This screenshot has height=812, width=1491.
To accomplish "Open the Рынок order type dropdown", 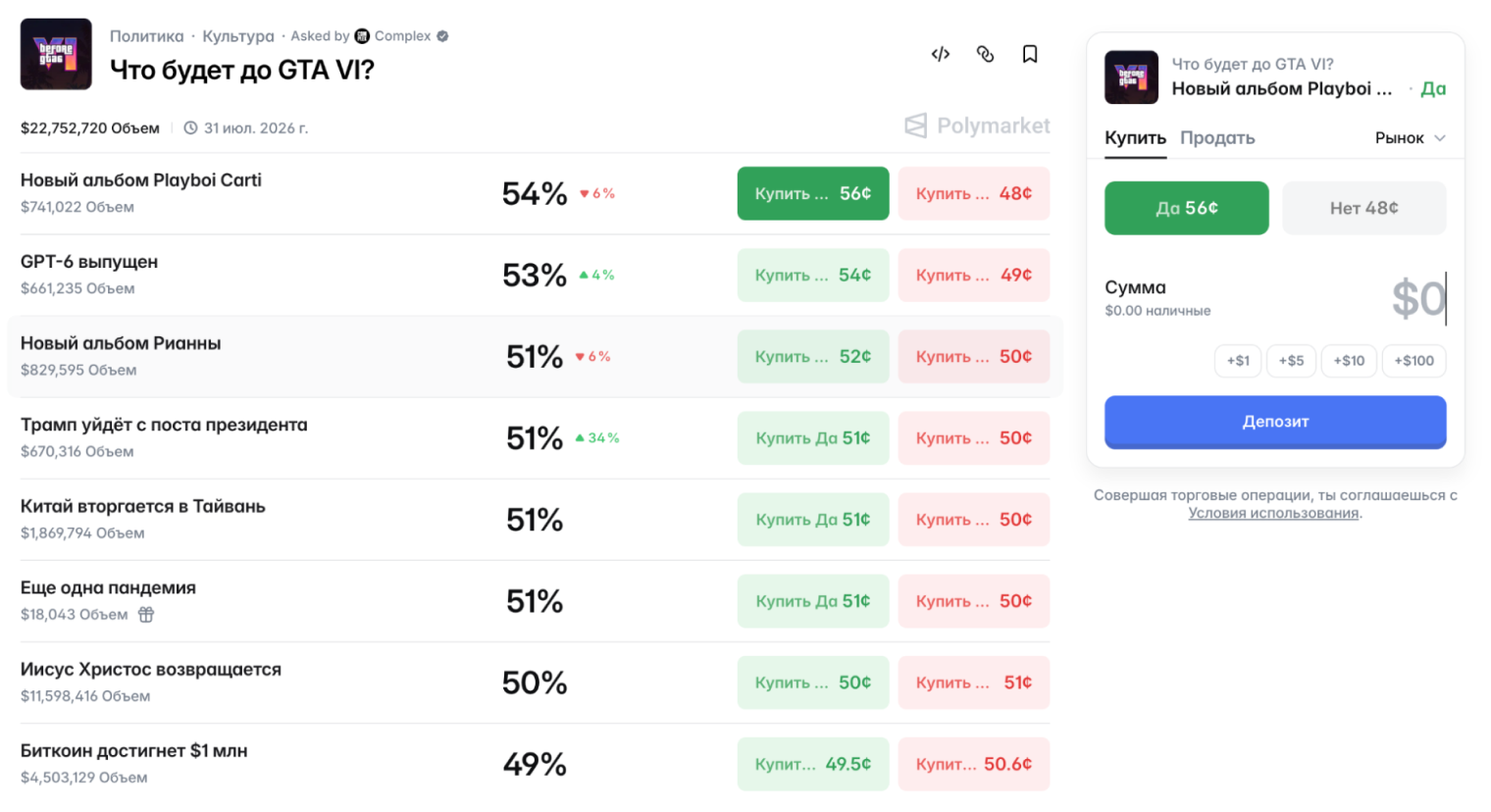I will [x=1410, y=138].
